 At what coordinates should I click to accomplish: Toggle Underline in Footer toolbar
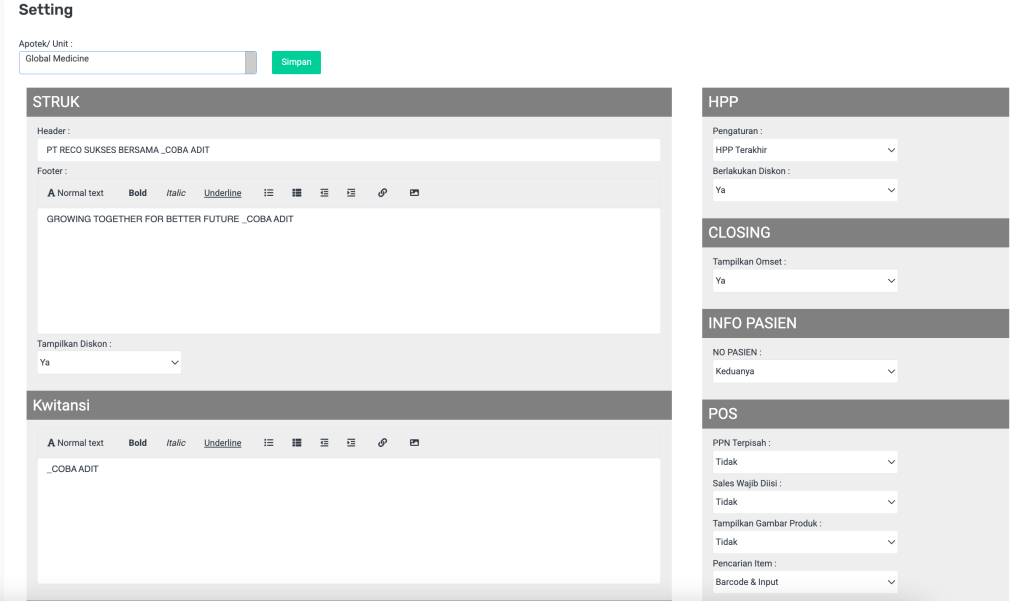click(x=222, y=193)
